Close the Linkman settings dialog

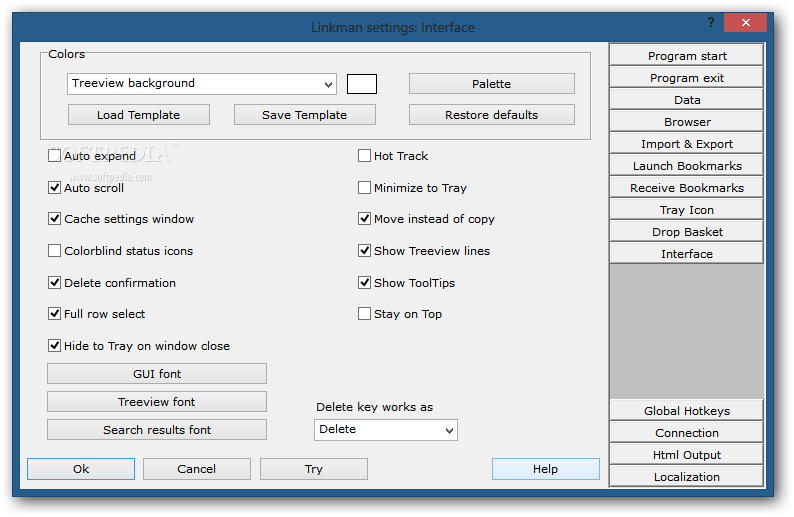coord(745,22)
